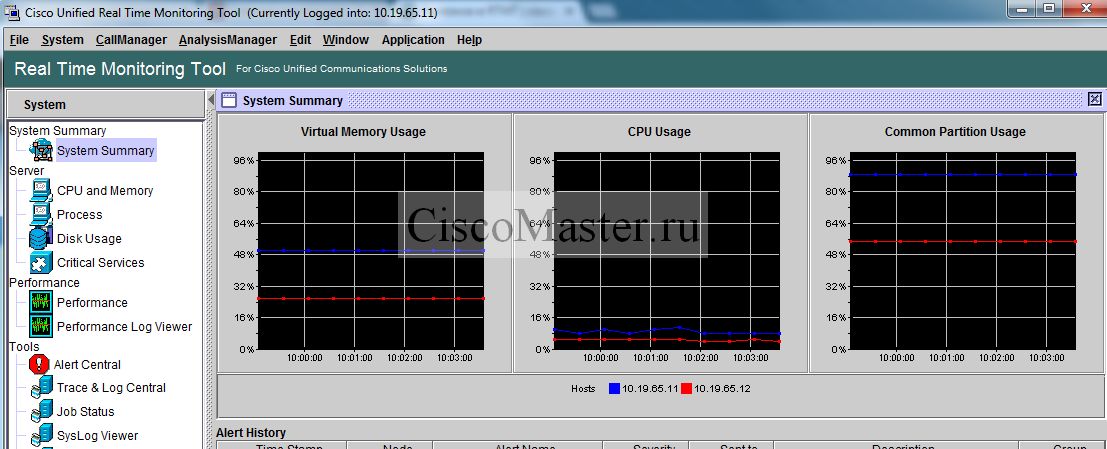The width and height of the screenshot is (1107, 449).
Task: Open the System menu
Action: coord(62,40)
